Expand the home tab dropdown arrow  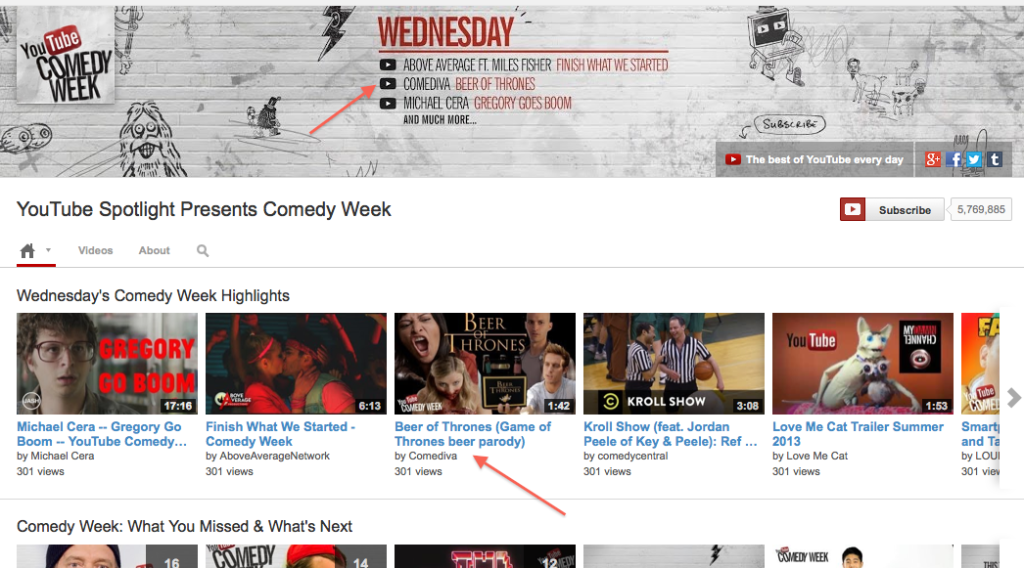point(48,250)
